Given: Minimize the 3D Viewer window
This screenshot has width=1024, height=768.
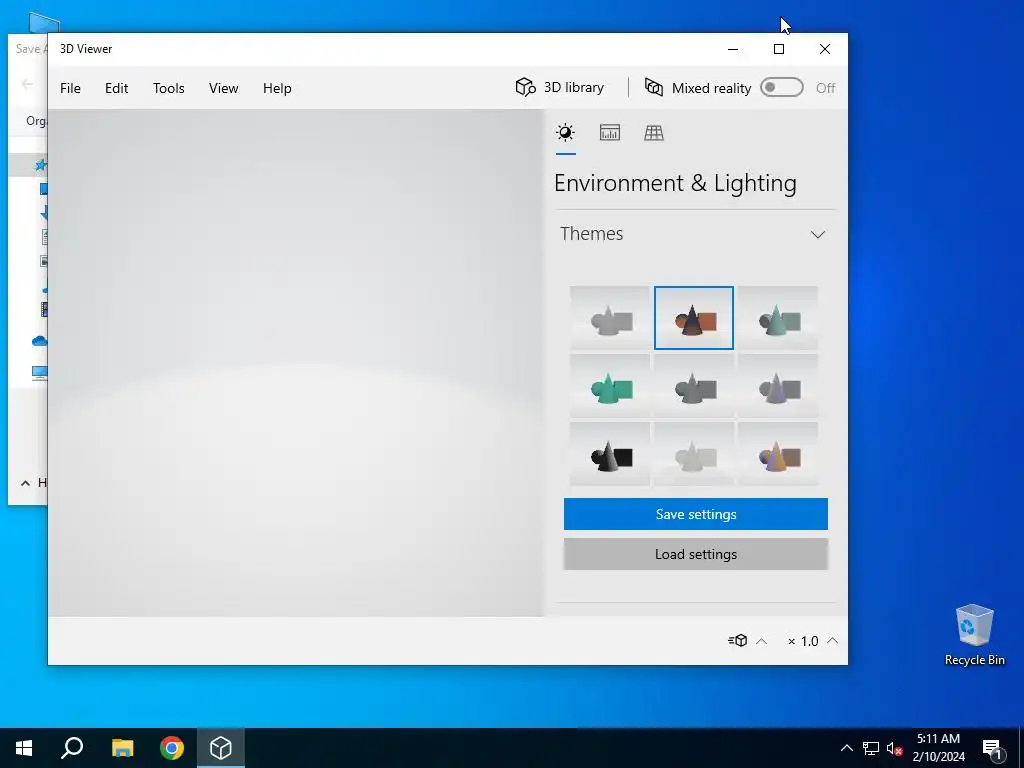Looking at the screenshot, I should coord(733,49).
